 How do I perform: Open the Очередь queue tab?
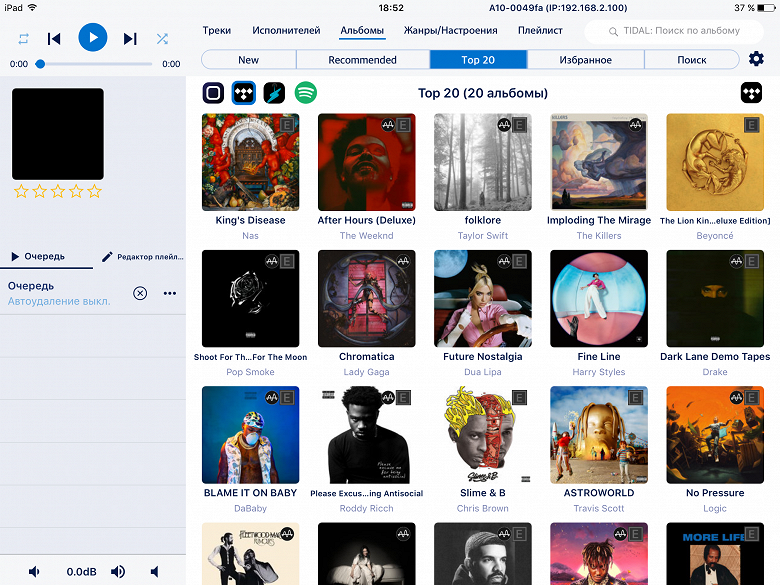point(38,257)
